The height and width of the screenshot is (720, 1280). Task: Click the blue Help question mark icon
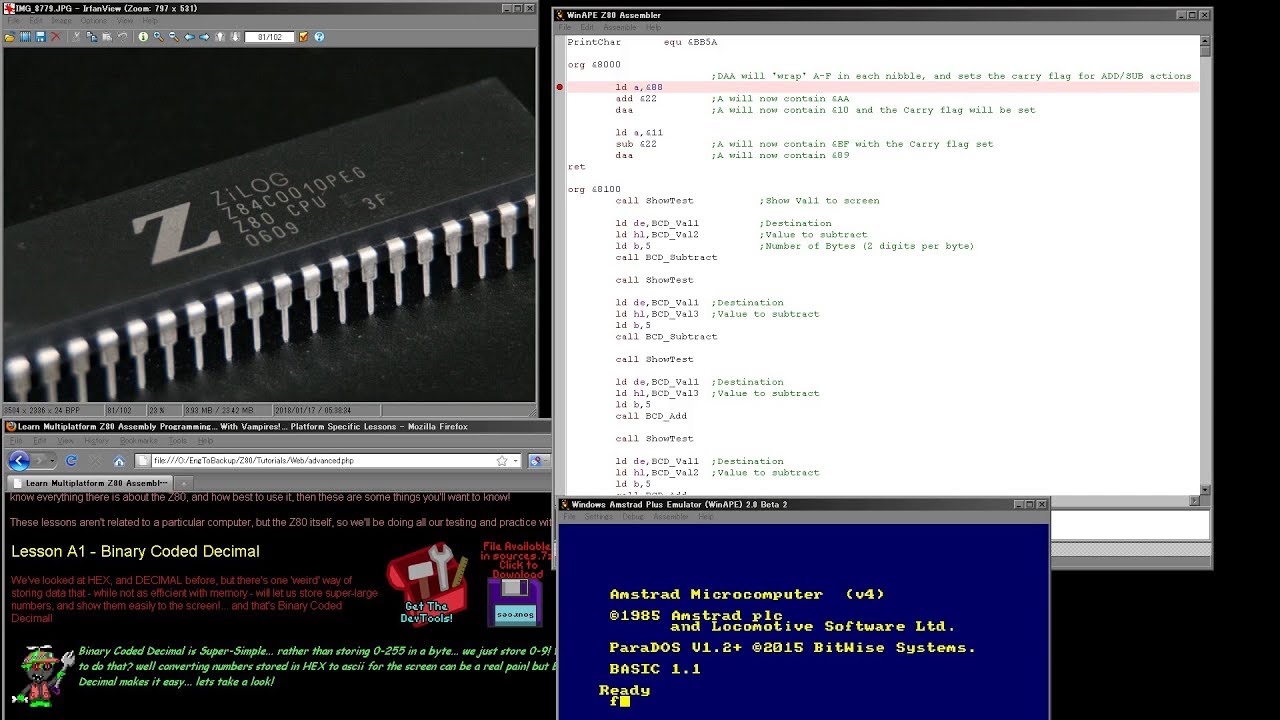[319, 37]
